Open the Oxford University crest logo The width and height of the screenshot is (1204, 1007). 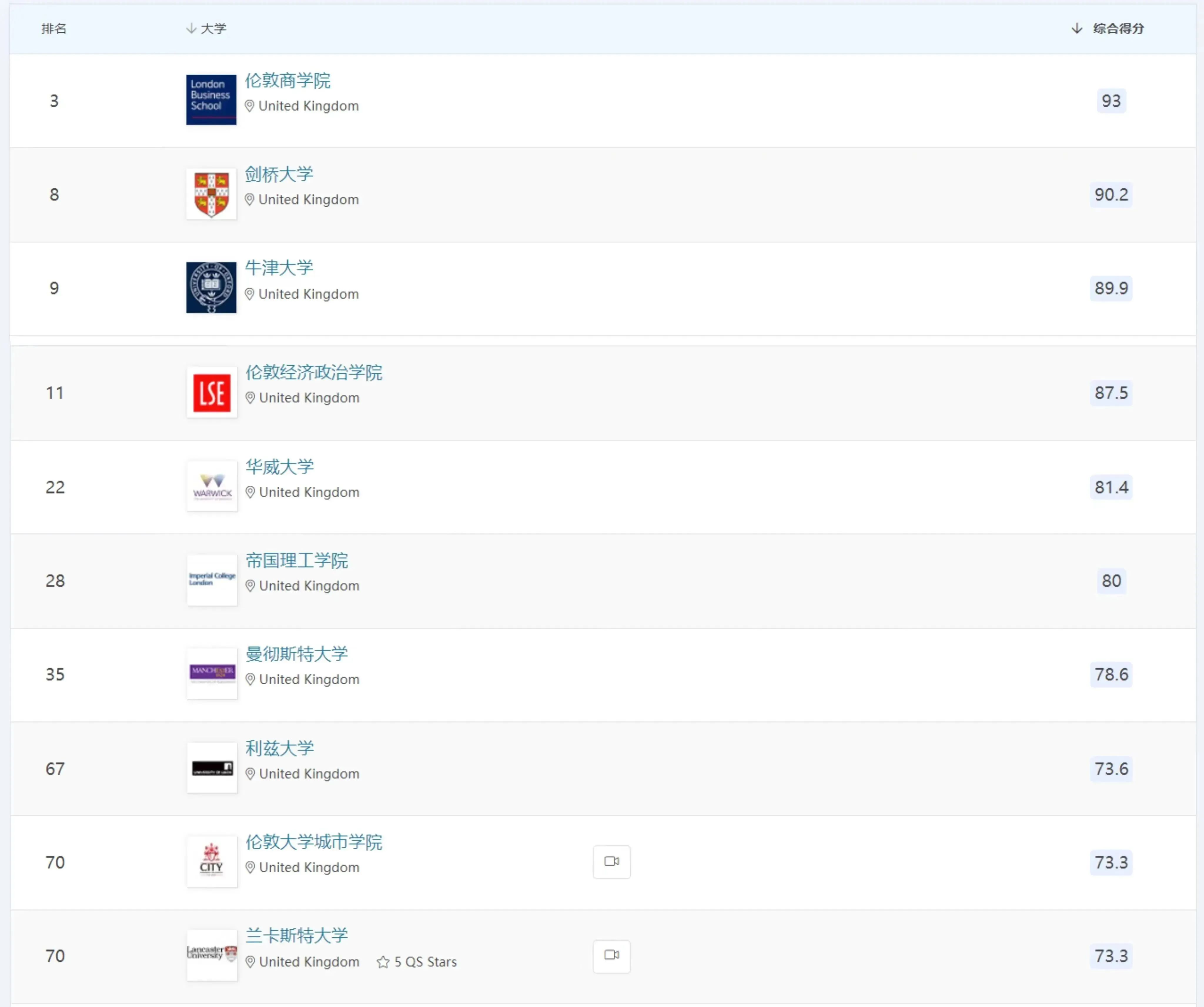(x=211, y=288)
